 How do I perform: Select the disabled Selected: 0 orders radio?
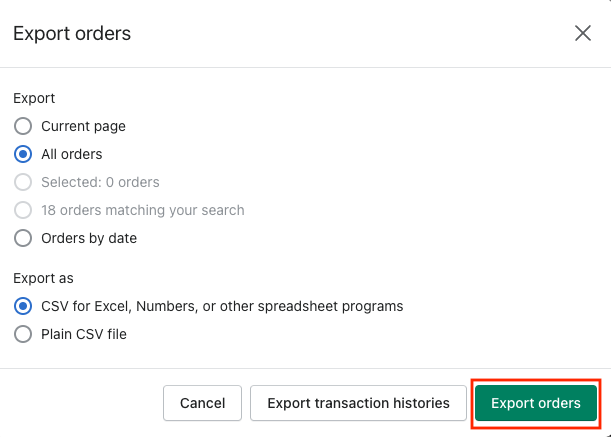point(23,183)
